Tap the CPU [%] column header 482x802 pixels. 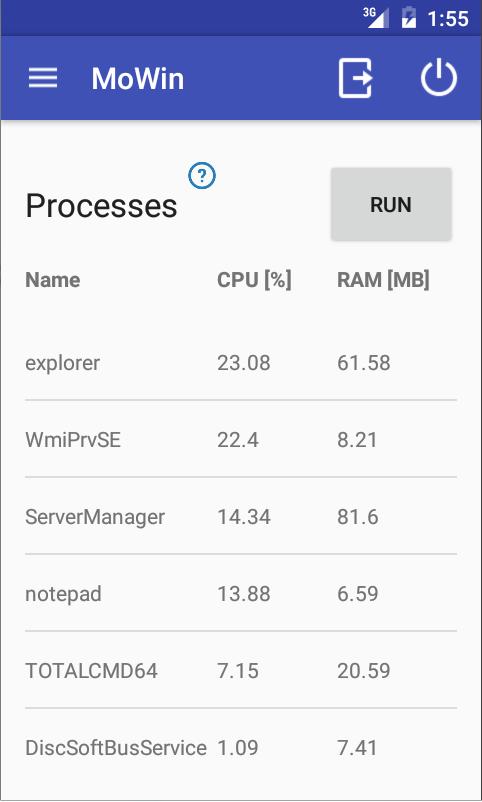pyautogui.click(x=254, y=280)
